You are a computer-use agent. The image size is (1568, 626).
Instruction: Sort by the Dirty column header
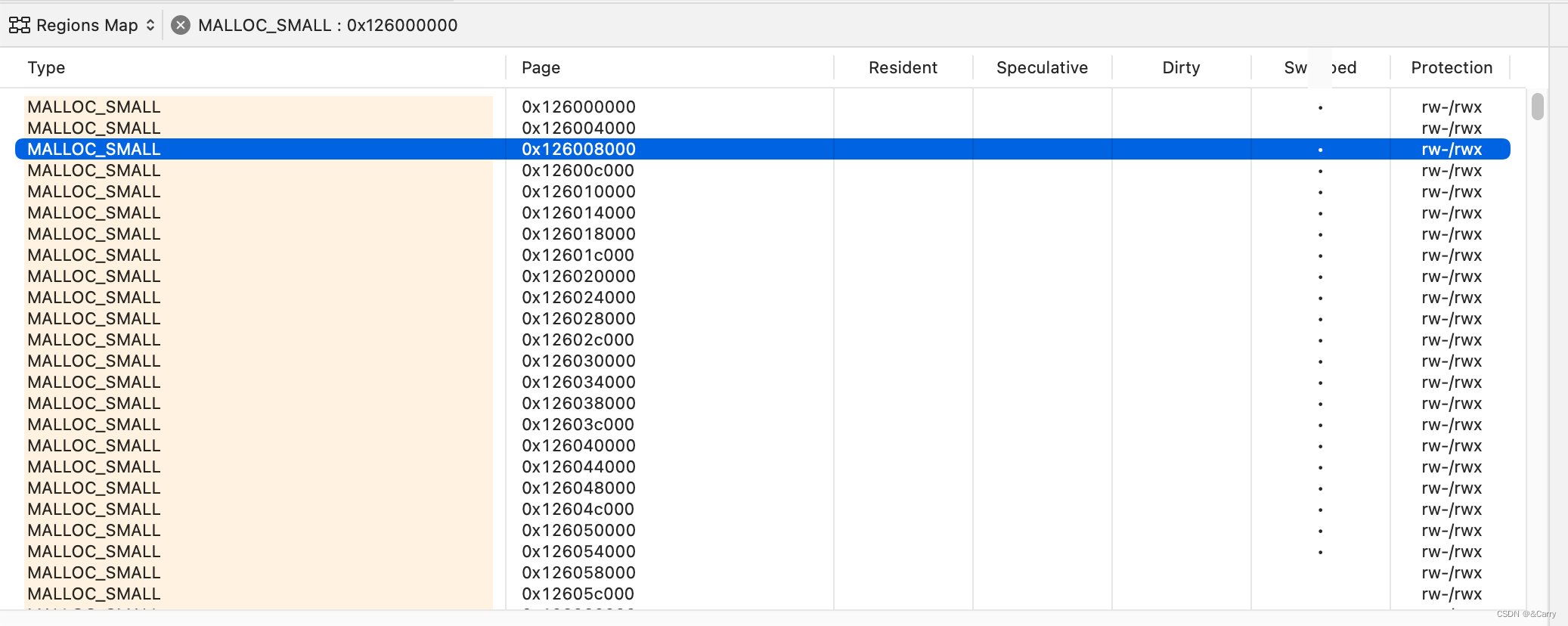tap(1181, 67)
